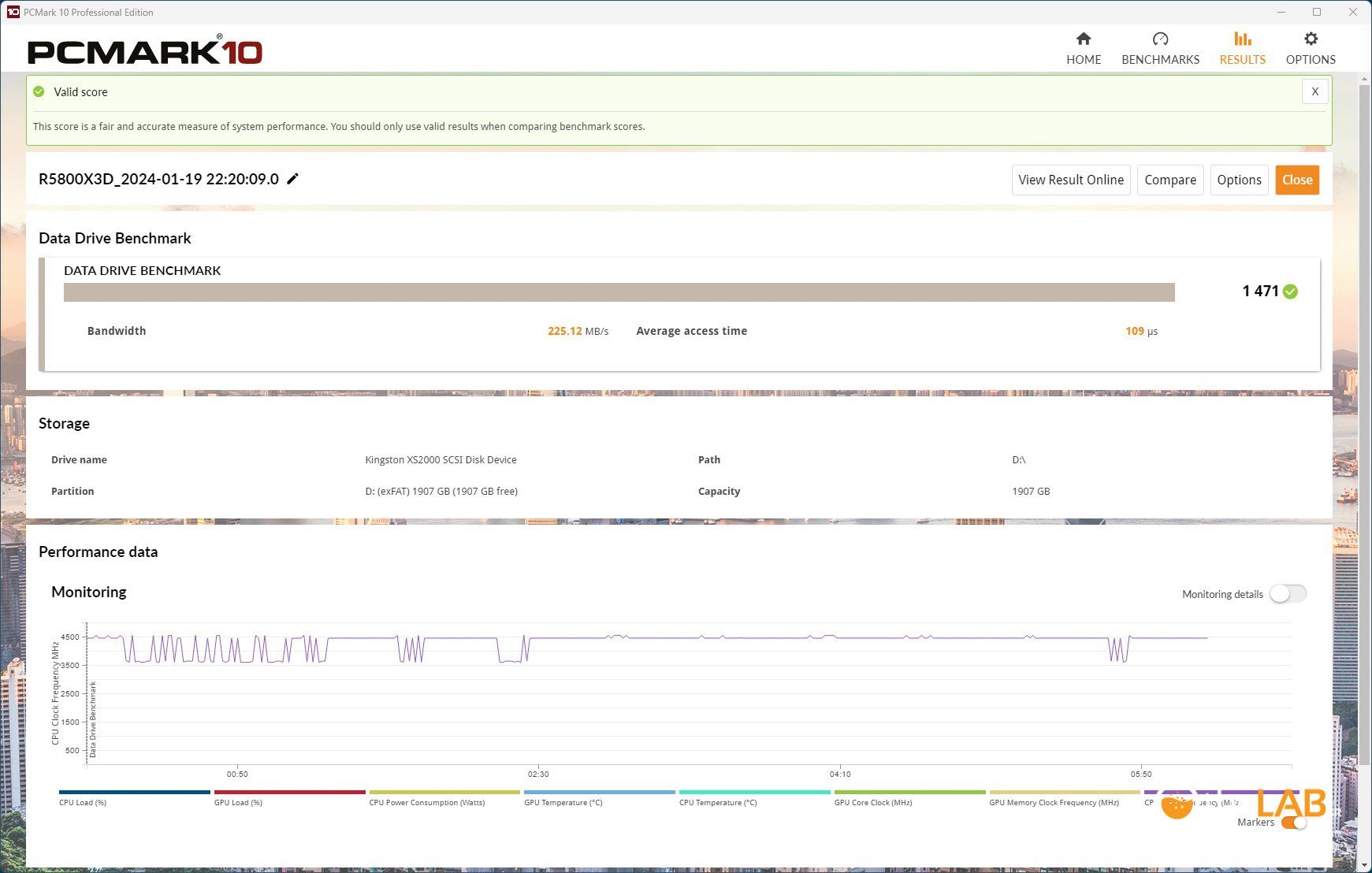Dismiss the Valid score banner with X
Image resolution: width=1372 pixels, height=873 pixels.
coord(1314,91)
